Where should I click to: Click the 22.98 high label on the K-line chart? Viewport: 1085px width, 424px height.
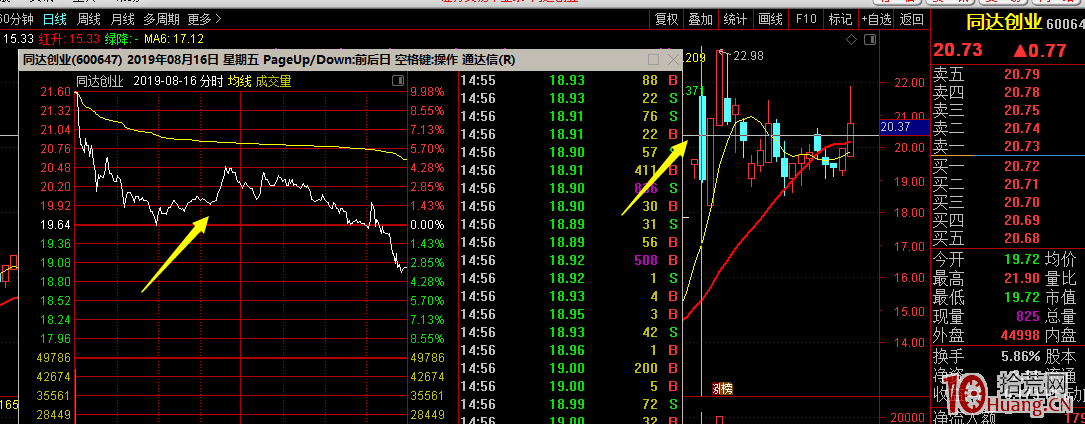(x=748, y=56)
